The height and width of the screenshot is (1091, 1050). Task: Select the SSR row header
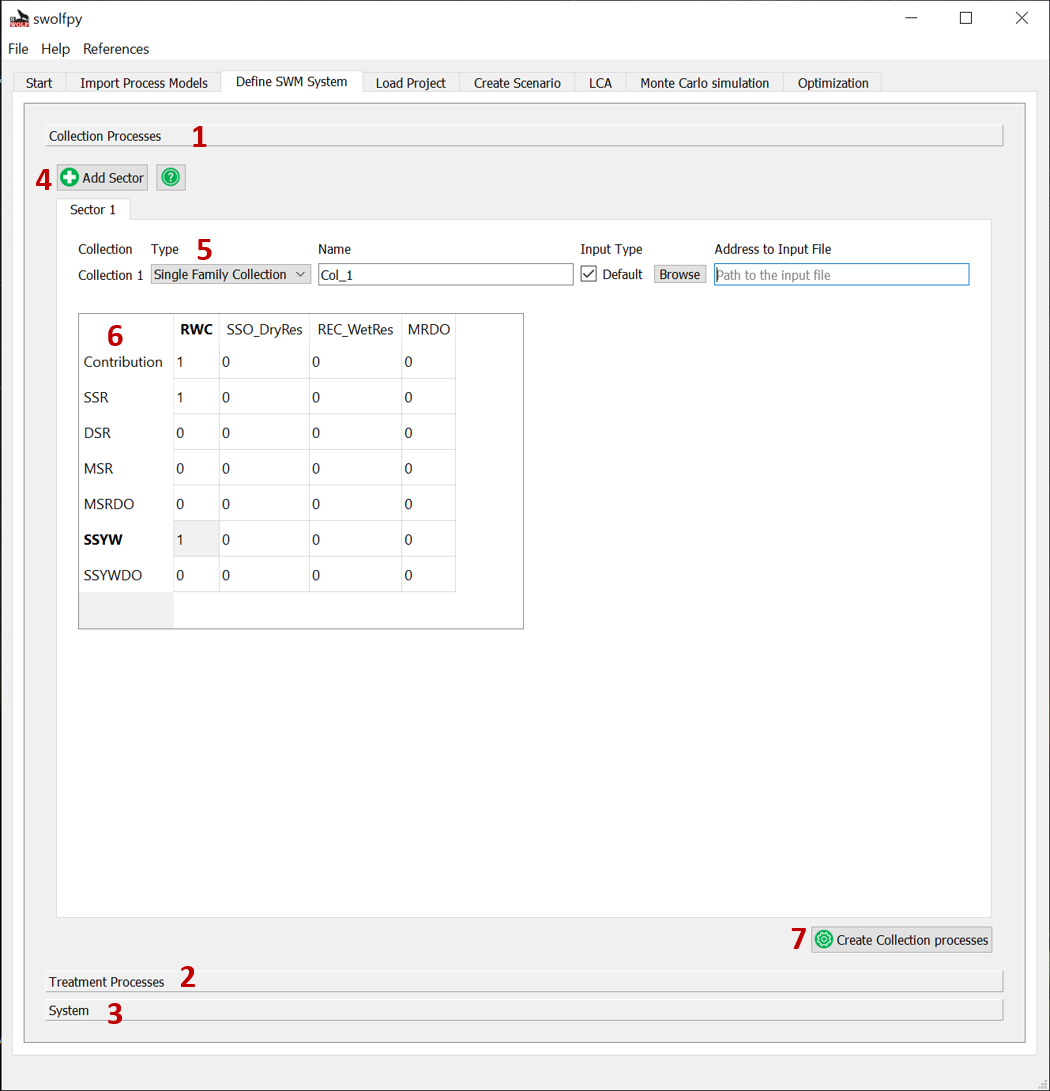pyautogui.click(x=126, y=397)
